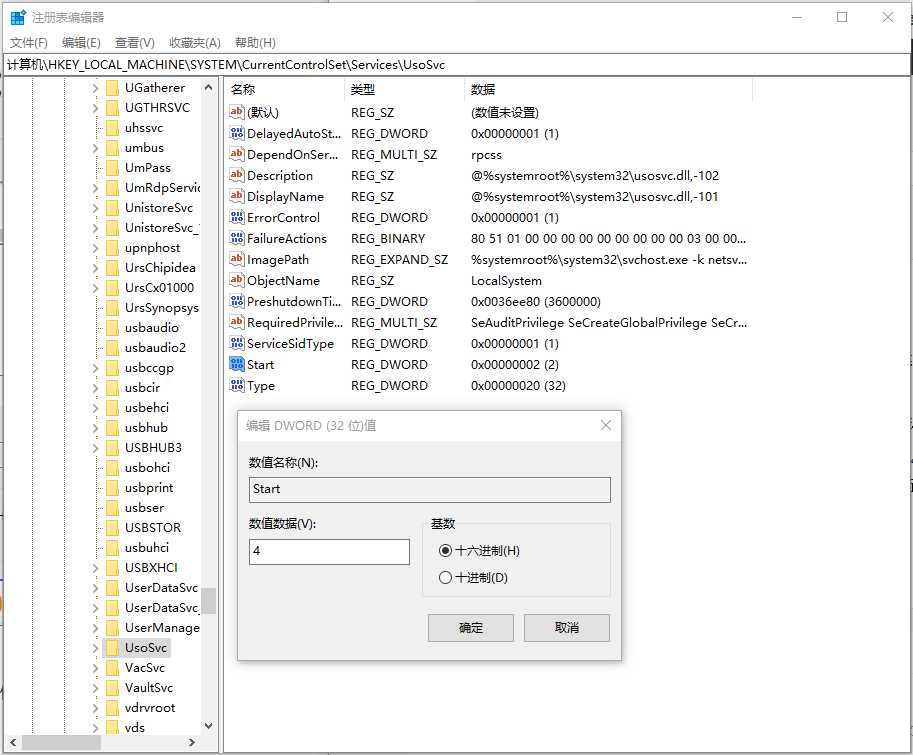Click the registry path address bar
913x755 pixels.
[x=456, y=65]
